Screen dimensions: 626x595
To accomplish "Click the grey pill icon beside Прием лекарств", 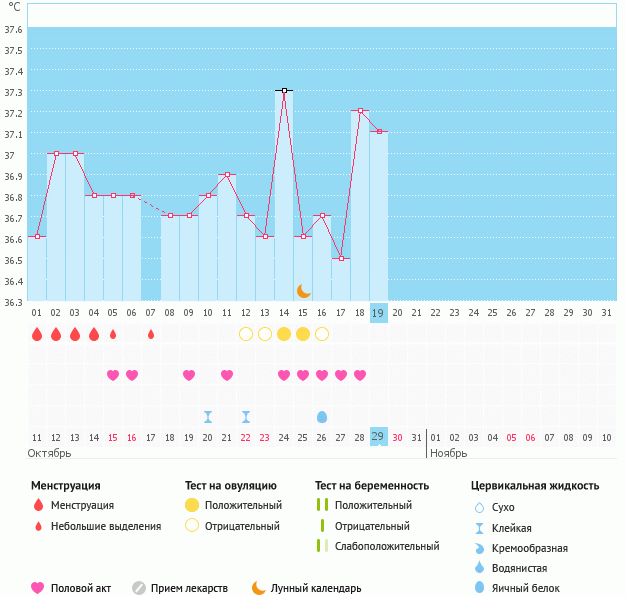I will tap(139, 588).
